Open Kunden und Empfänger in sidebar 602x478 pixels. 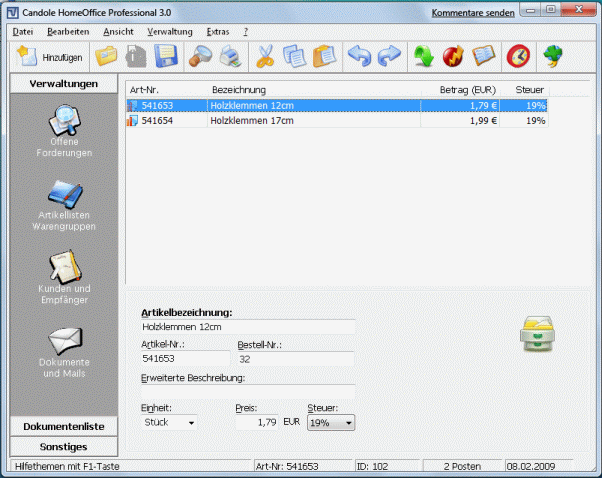click(x=65, y=276)
